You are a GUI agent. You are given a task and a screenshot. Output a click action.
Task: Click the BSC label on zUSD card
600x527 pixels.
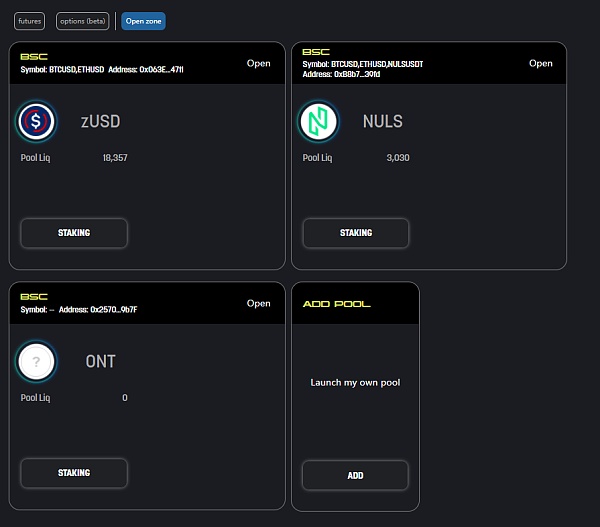pyautogui.click(x=34, y=57)
